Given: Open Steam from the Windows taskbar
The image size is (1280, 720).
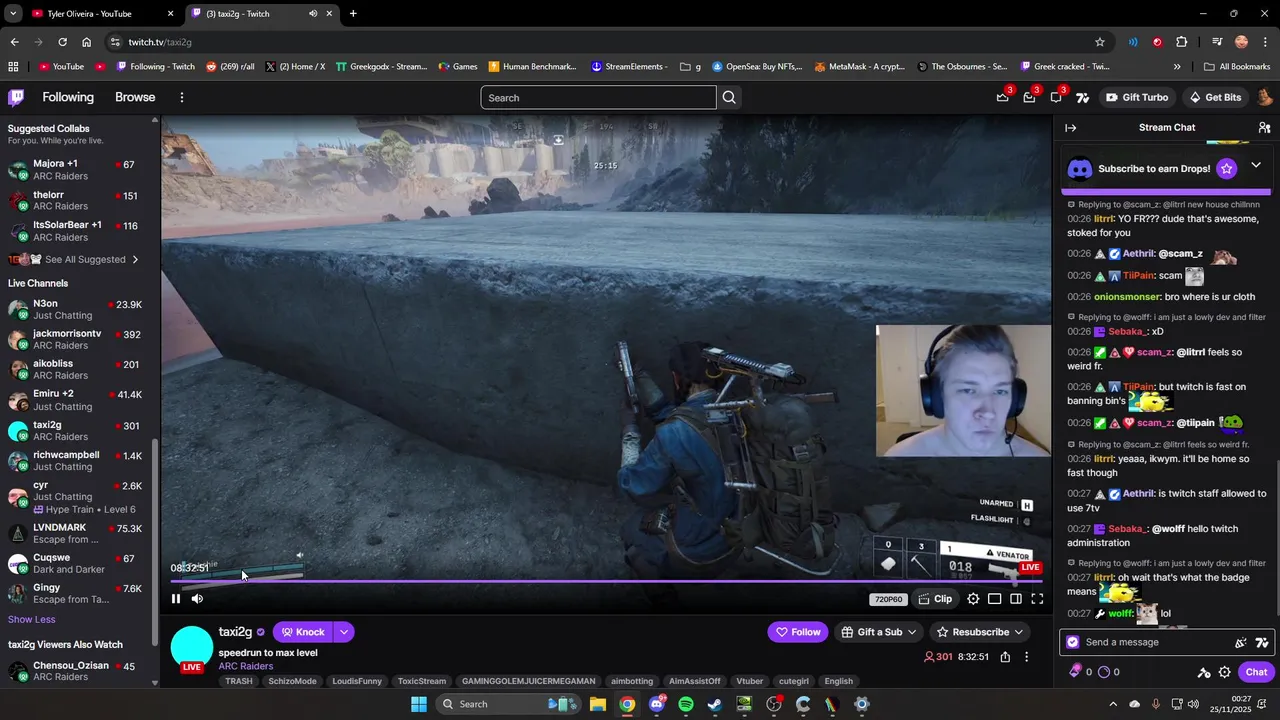Looking at the screenshot, I should [715, 704].
